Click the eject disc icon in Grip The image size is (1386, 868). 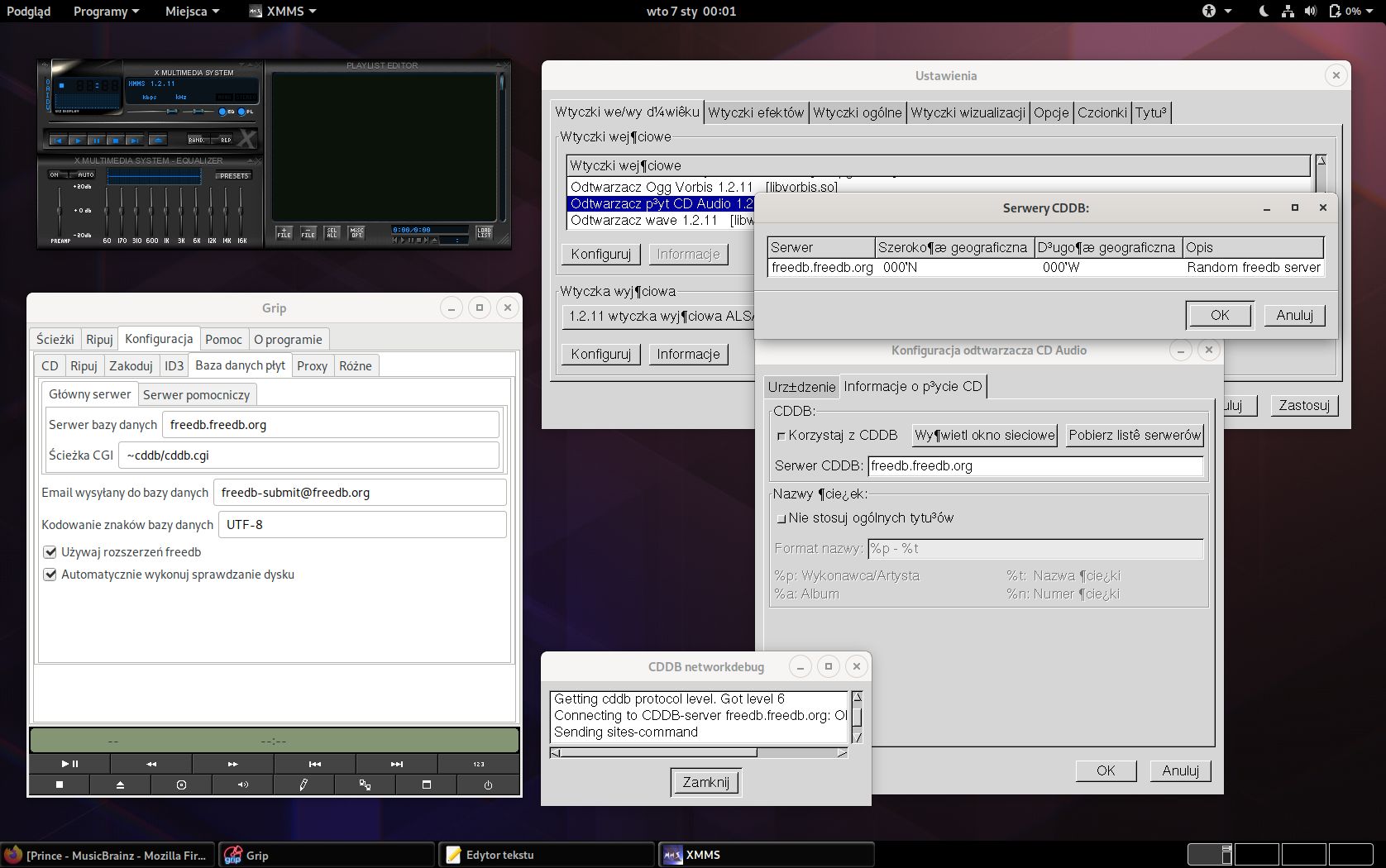pyautogui.click(x=120, y=785)
